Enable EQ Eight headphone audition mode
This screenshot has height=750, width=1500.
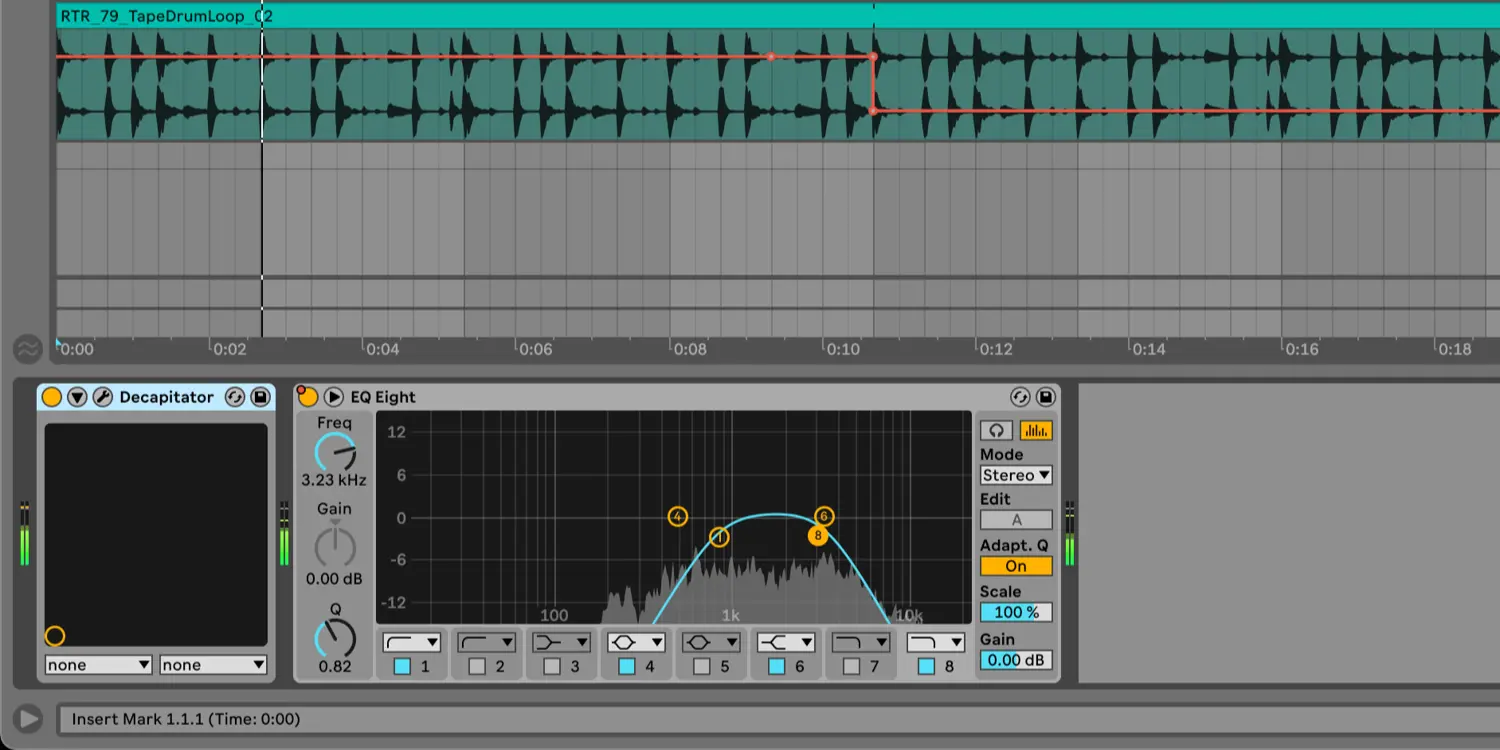click(995, 431)
